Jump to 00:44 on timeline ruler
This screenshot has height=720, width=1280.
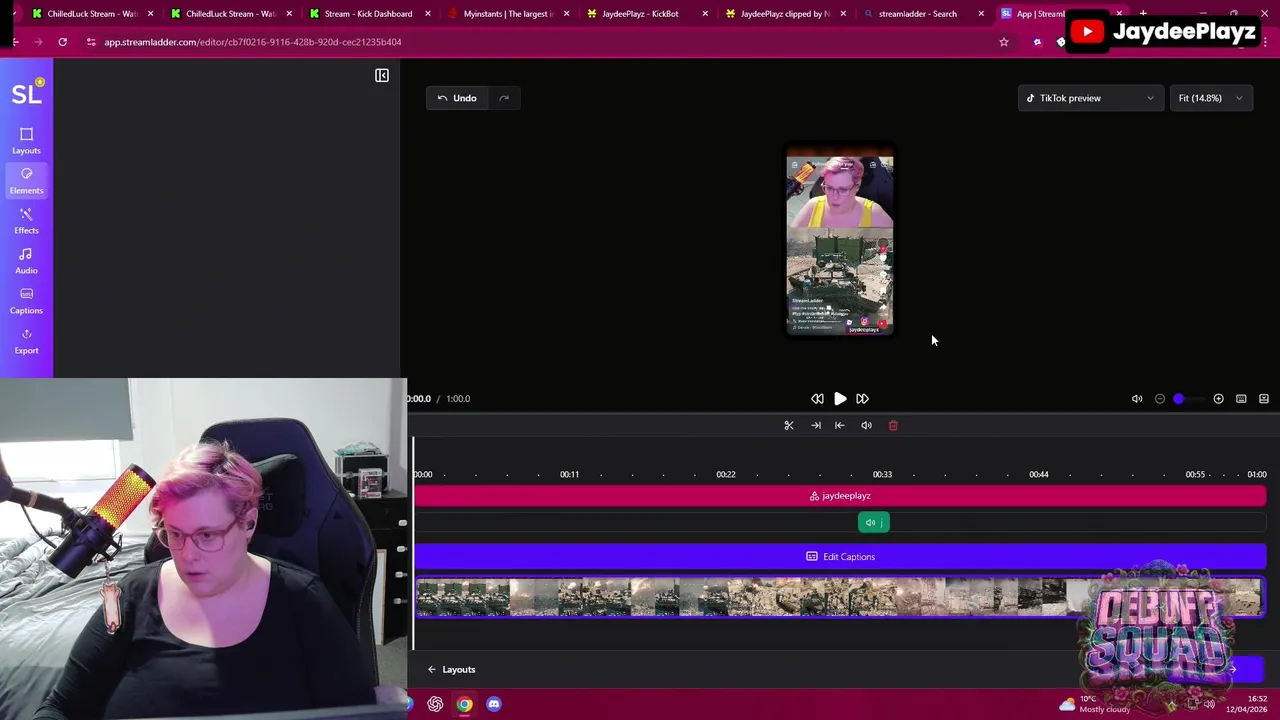click(1039, 474)
